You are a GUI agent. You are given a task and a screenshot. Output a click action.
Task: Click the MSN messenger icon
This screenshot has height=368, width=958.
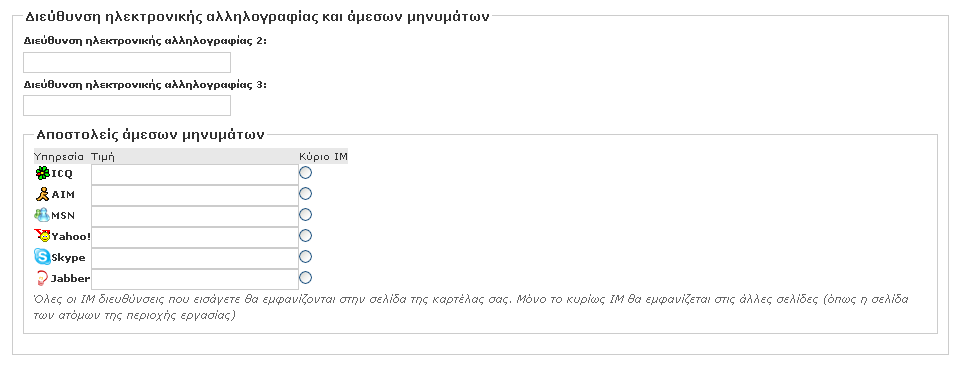click(42, 215)
